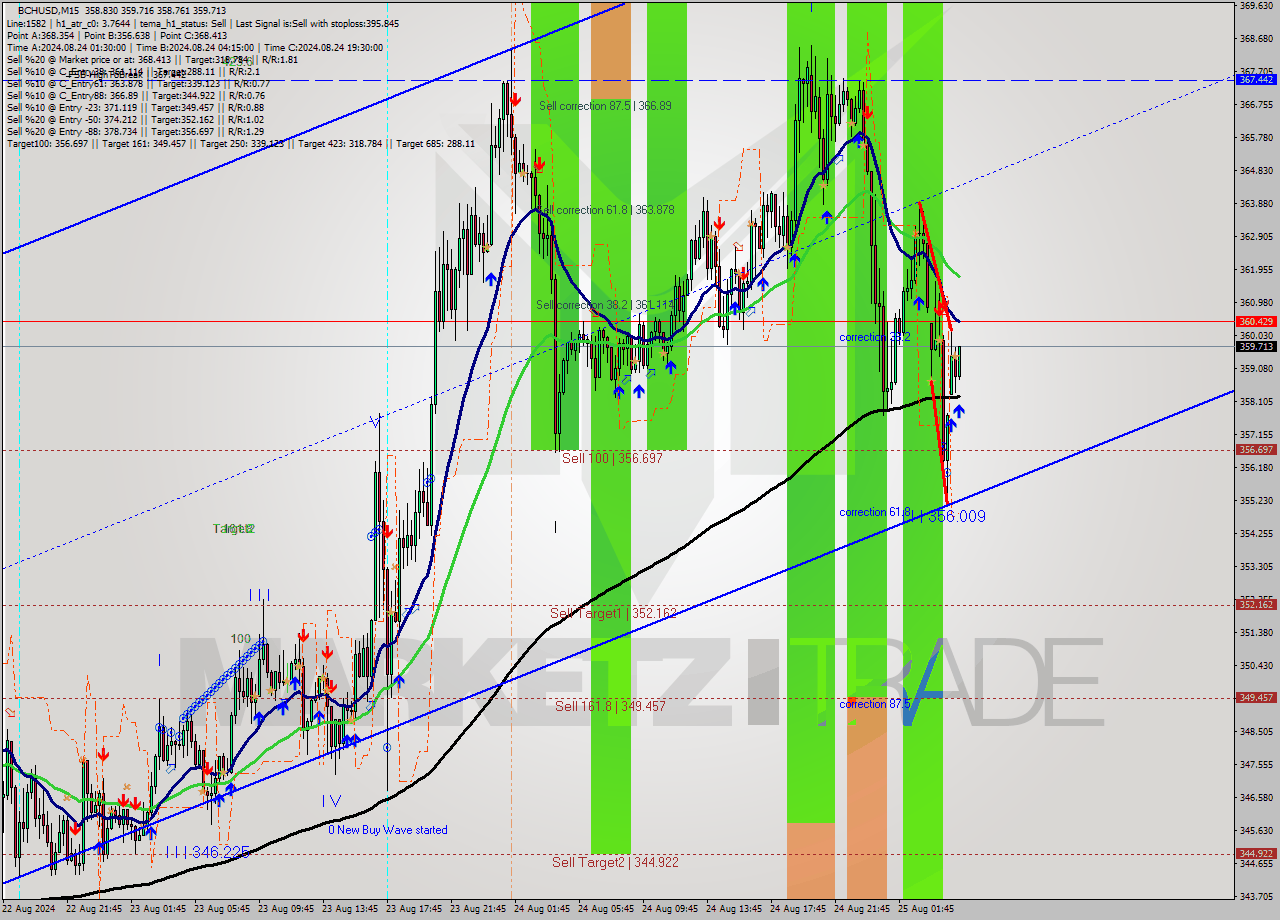This screenshot has height=920, width=1280.
Task: Click the BCHUSD,M15 symbol title
Action: tap(49, 10)
